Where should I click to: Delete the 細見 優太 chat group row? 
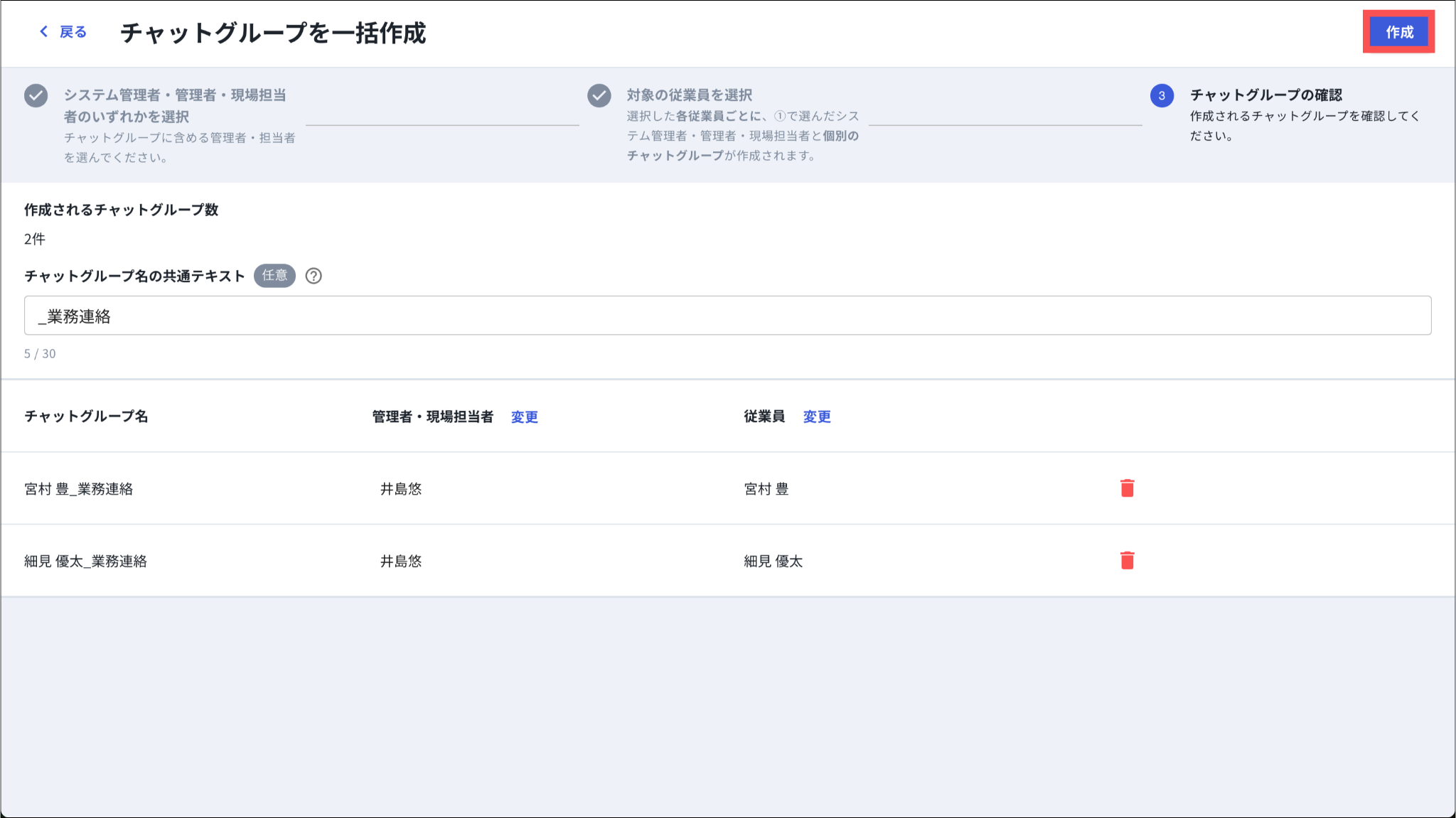1127,561
